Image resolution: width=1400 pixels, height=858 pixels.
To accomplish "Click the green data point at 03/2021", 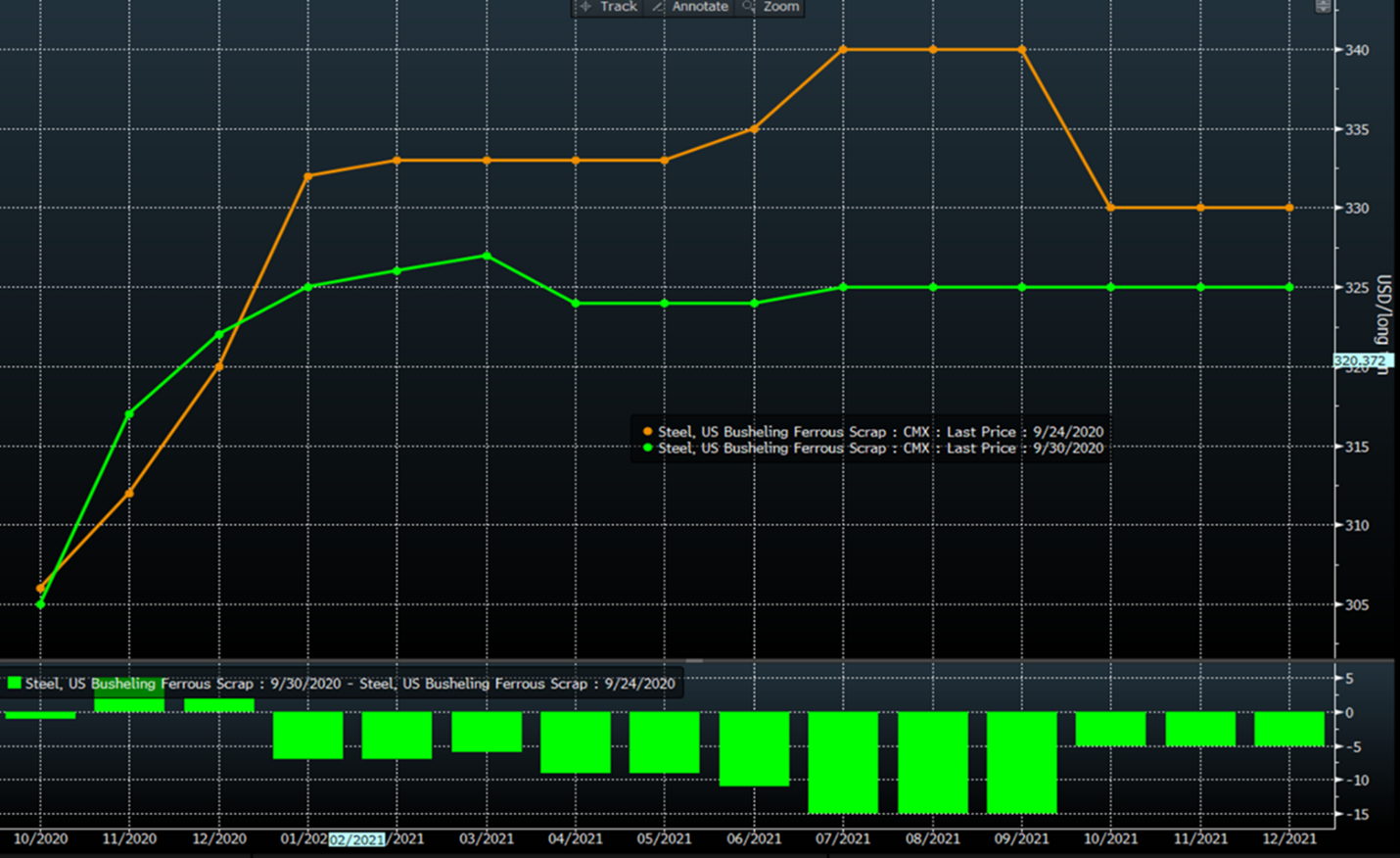I will pos(487,256).
